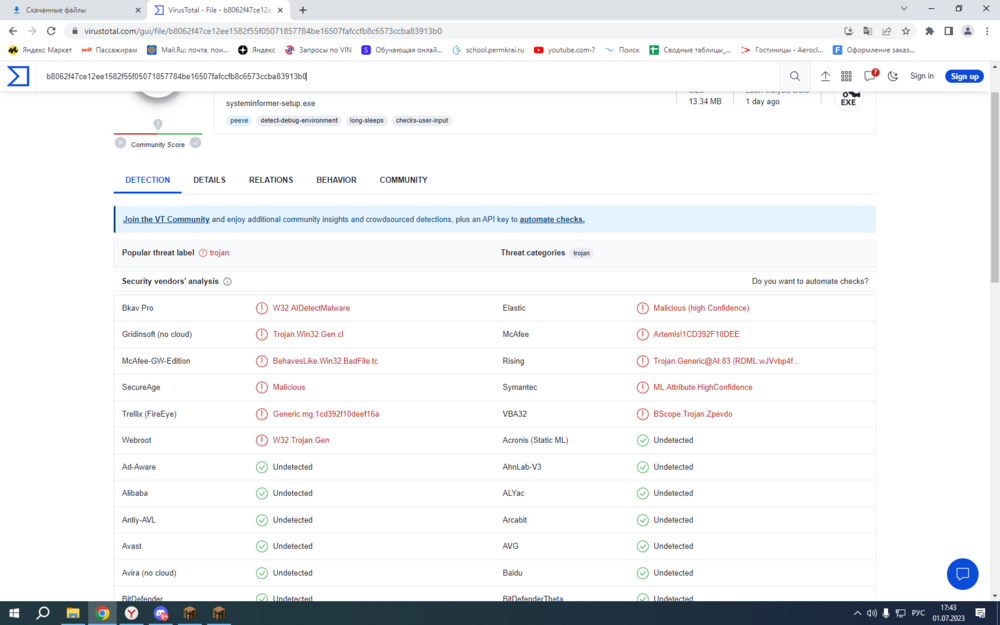This screenshot has width=1000, height=625.
Task: Click info icon next to Security vendors' analysis
Action: pyautogui.click(x=228, y=281)
